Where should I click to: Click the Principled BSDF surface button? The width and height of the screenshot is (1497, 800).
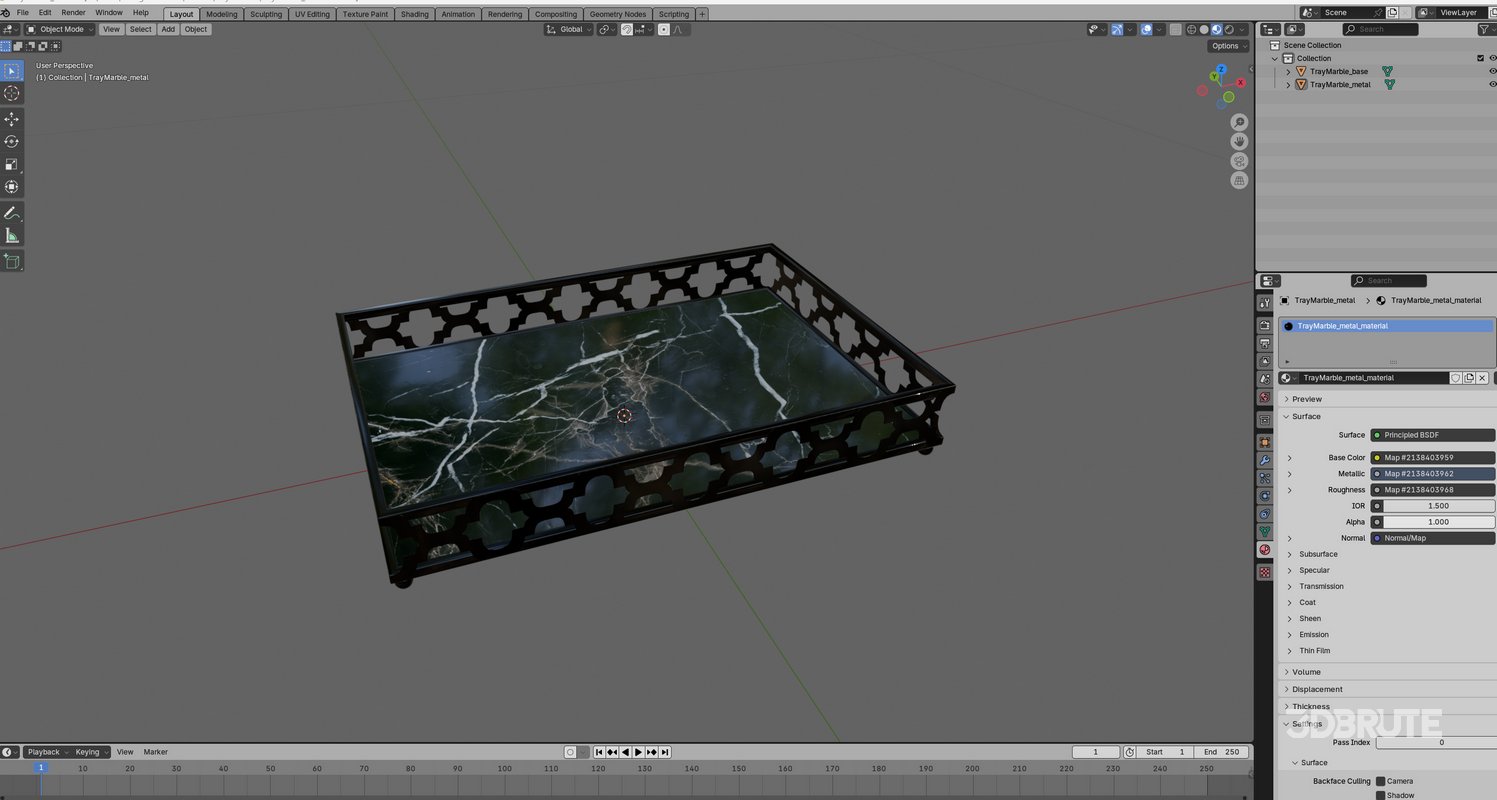tap(1432, 435)
